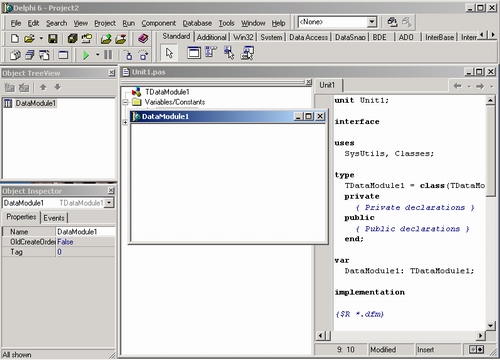Open the Help menu
This screenshot has width=500, height=360.
[278, 23]
